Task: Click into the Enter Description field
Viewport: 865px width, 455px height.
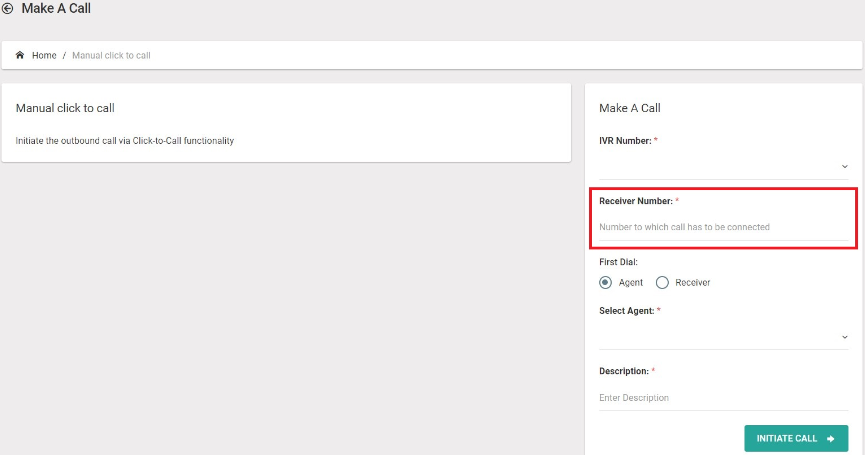Action: 723,398
